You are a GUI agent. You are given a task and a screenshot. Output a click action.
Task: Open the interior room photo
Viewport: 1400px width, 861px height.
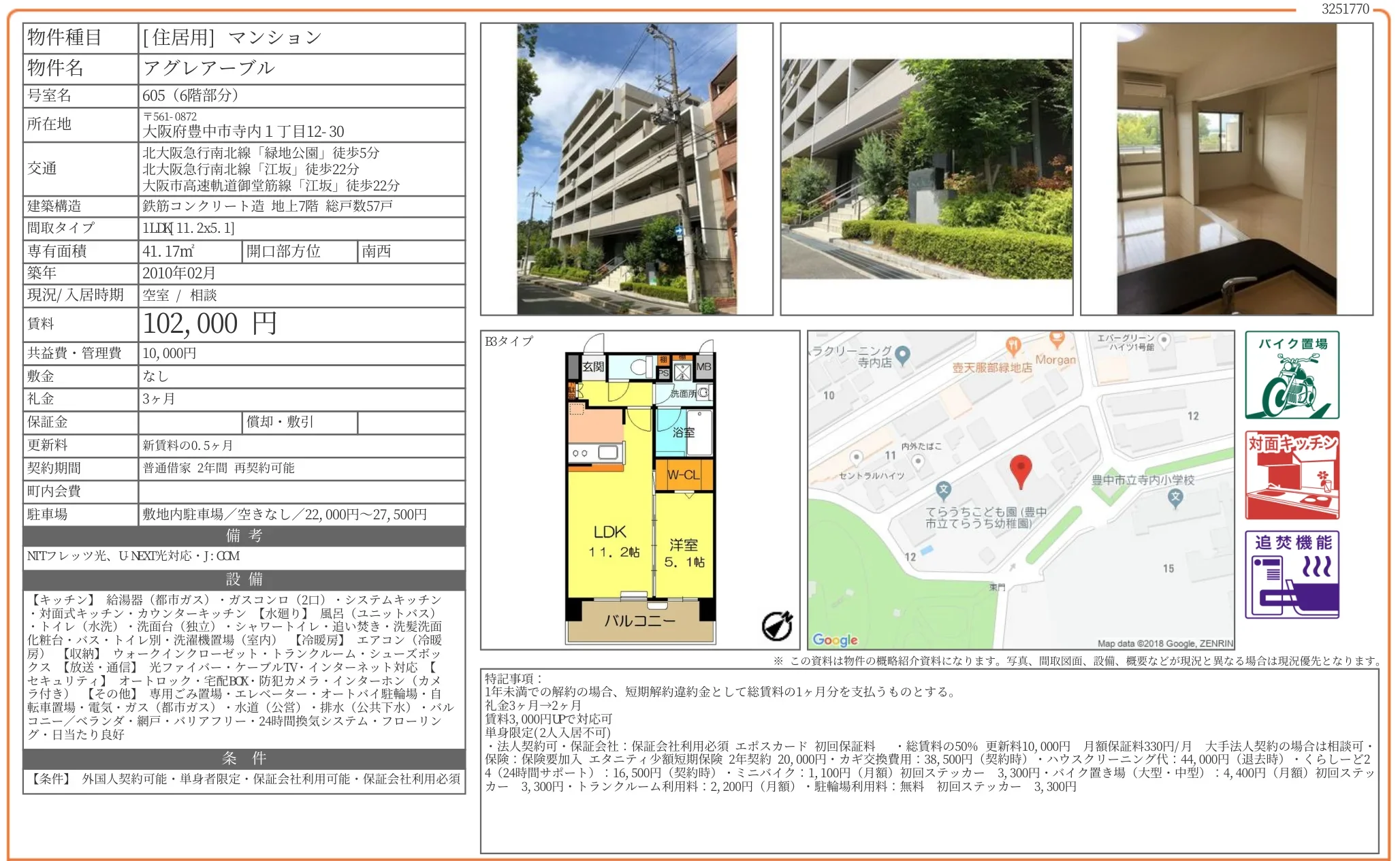tap(1226, 169)
